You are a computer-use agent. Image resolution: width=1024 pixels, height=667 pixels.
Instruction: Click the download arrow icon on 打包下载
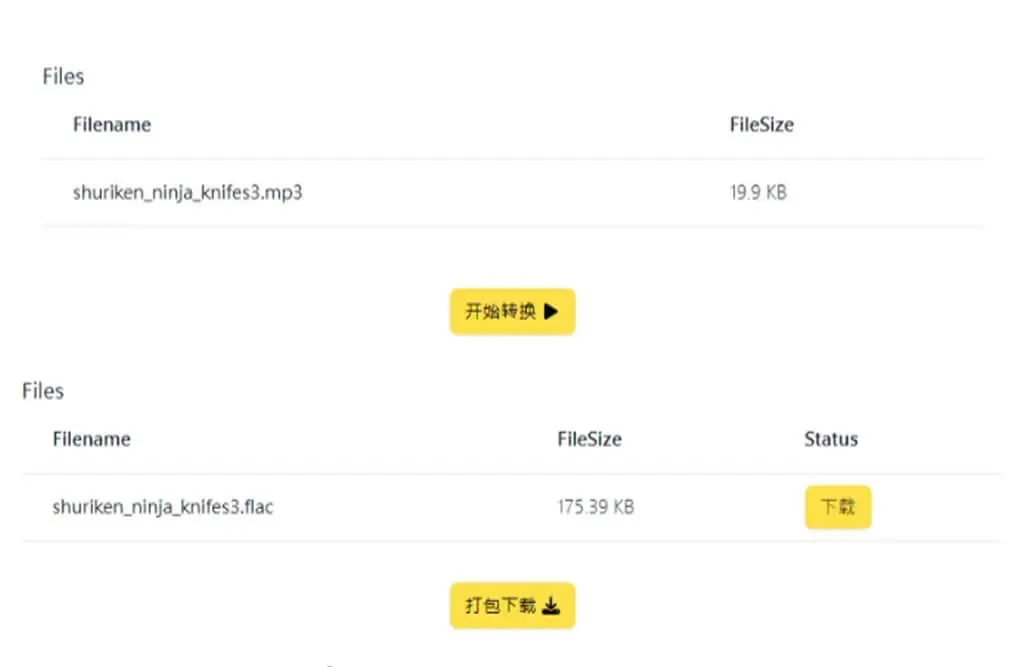coord(551,606)
